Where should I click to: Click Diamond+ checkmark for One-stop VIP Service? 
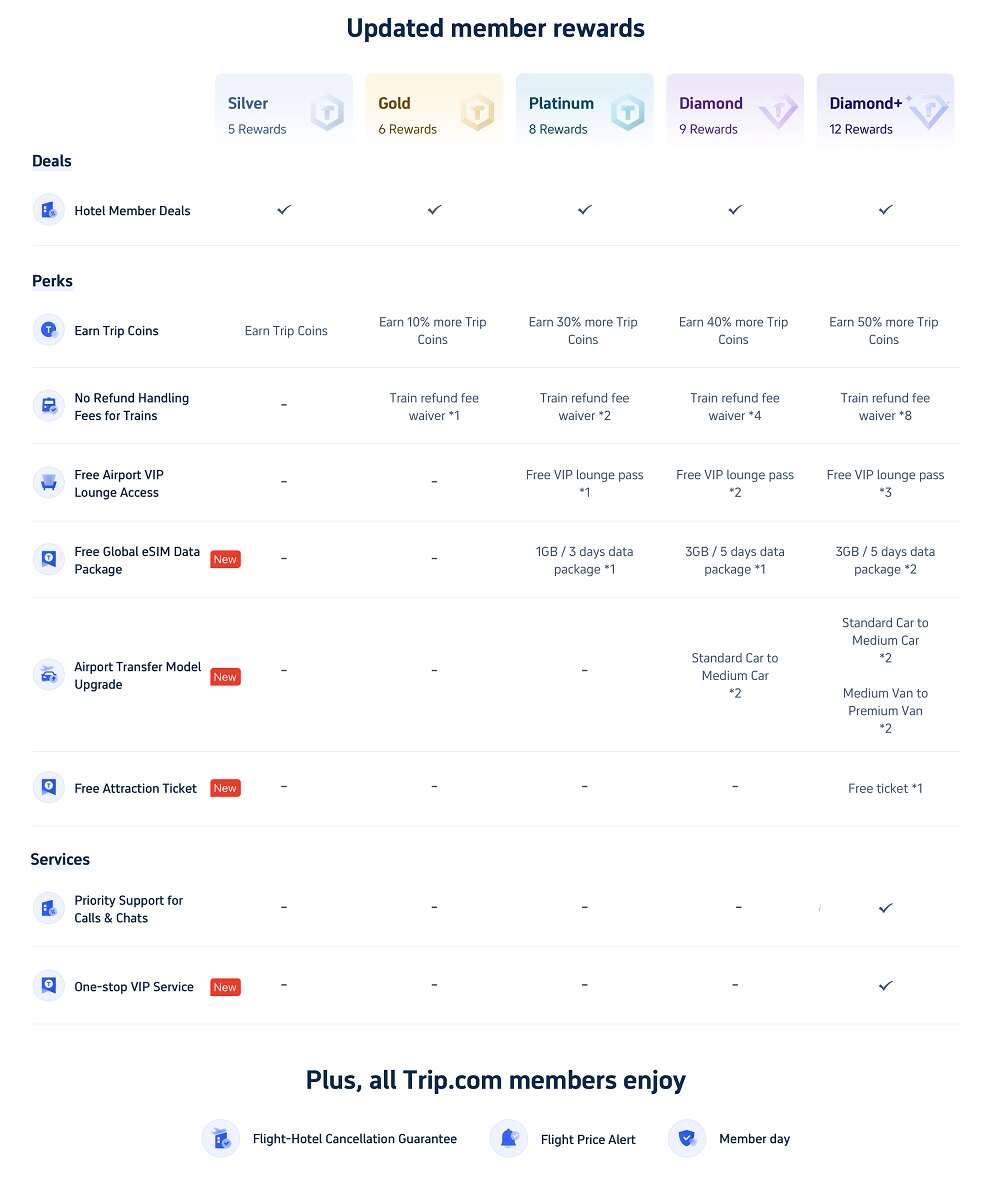point(885,985)
